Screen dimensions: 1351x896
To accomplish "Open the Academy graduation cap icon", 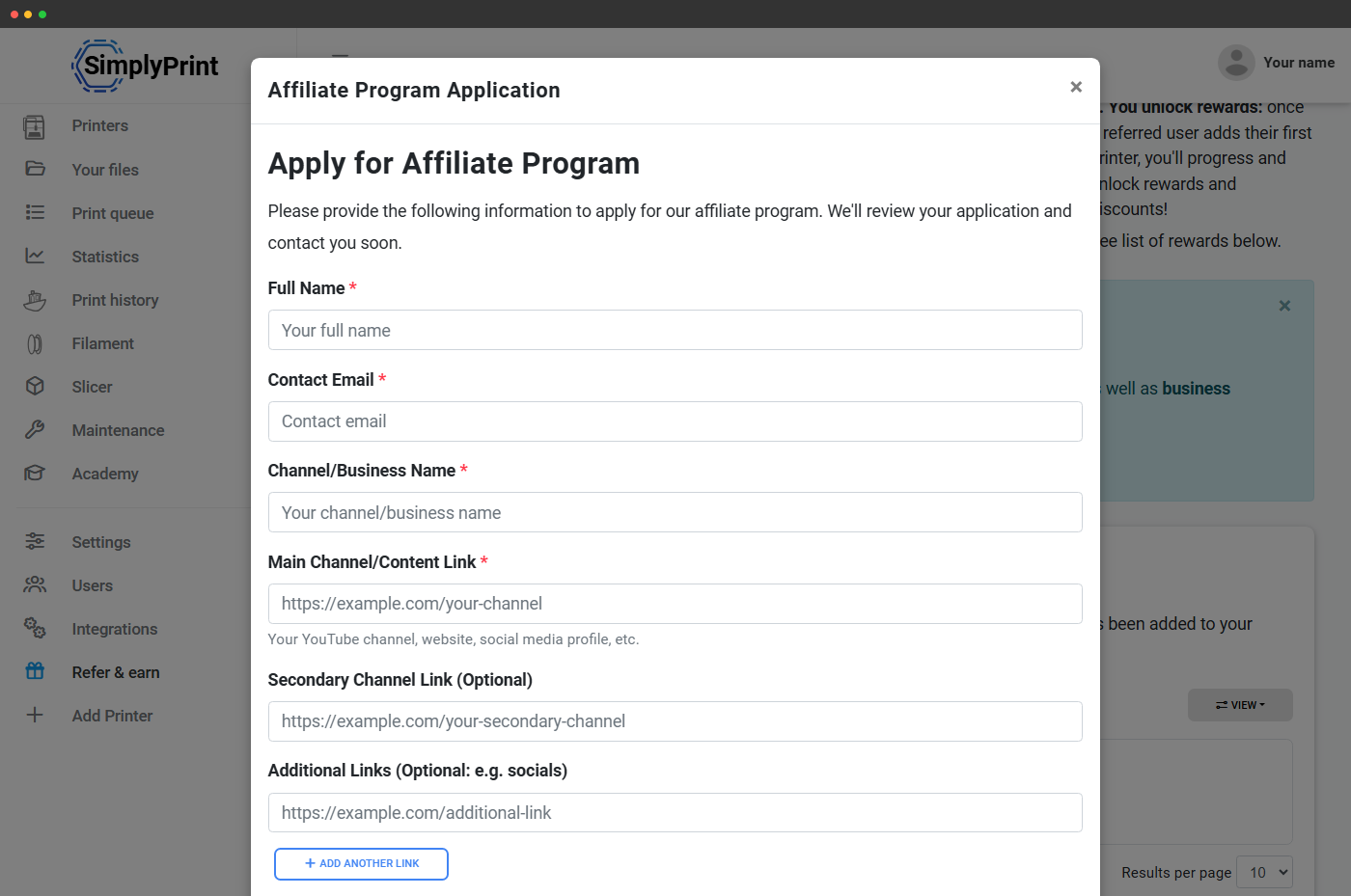I will [35, 474].
